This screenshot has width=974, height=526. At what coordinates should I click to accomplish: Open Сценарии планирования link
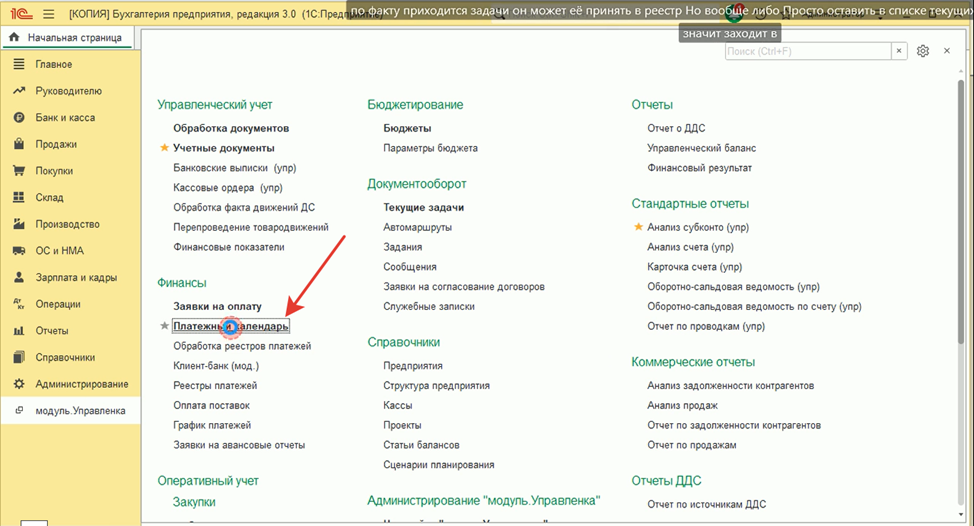click(x=439, y=465)
